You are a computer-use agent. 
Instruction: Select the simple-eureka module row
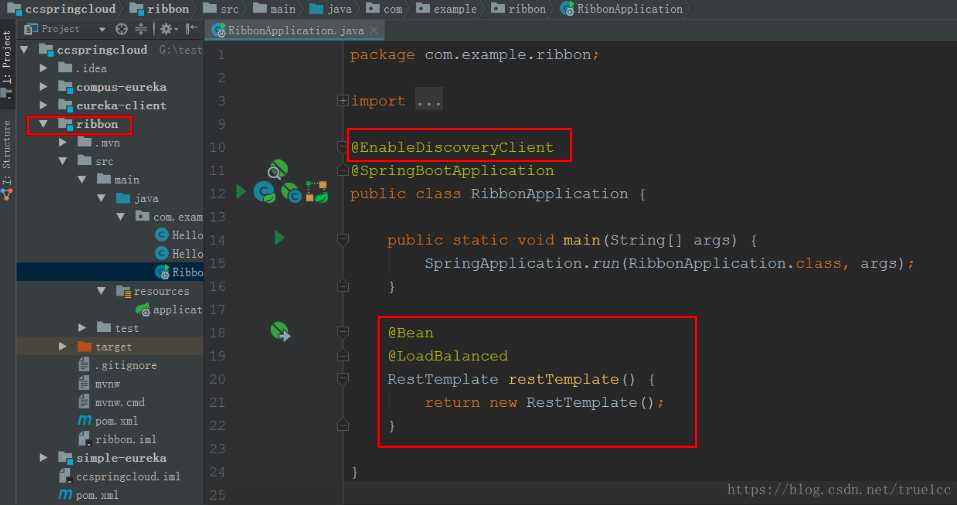click(x=110, y=457)
